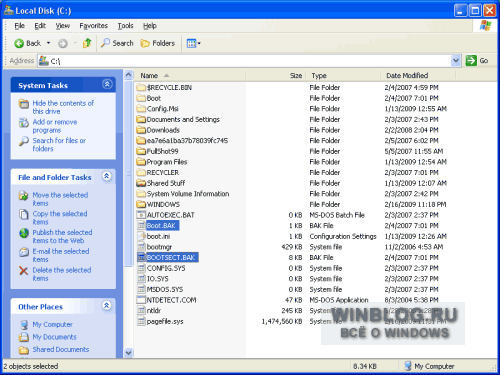Screen dimensions: 500x375
Task: Click the task pane scroll up arrow
Action: coord(128,75)
